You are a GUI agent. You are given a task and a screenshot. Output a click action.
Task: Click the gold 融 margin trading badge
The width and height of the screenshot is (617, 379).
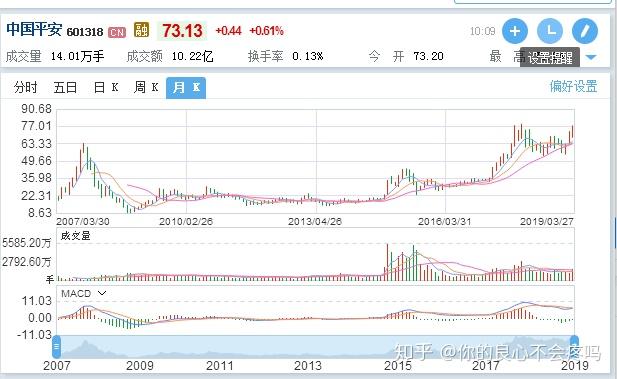(x=141, y=30)
